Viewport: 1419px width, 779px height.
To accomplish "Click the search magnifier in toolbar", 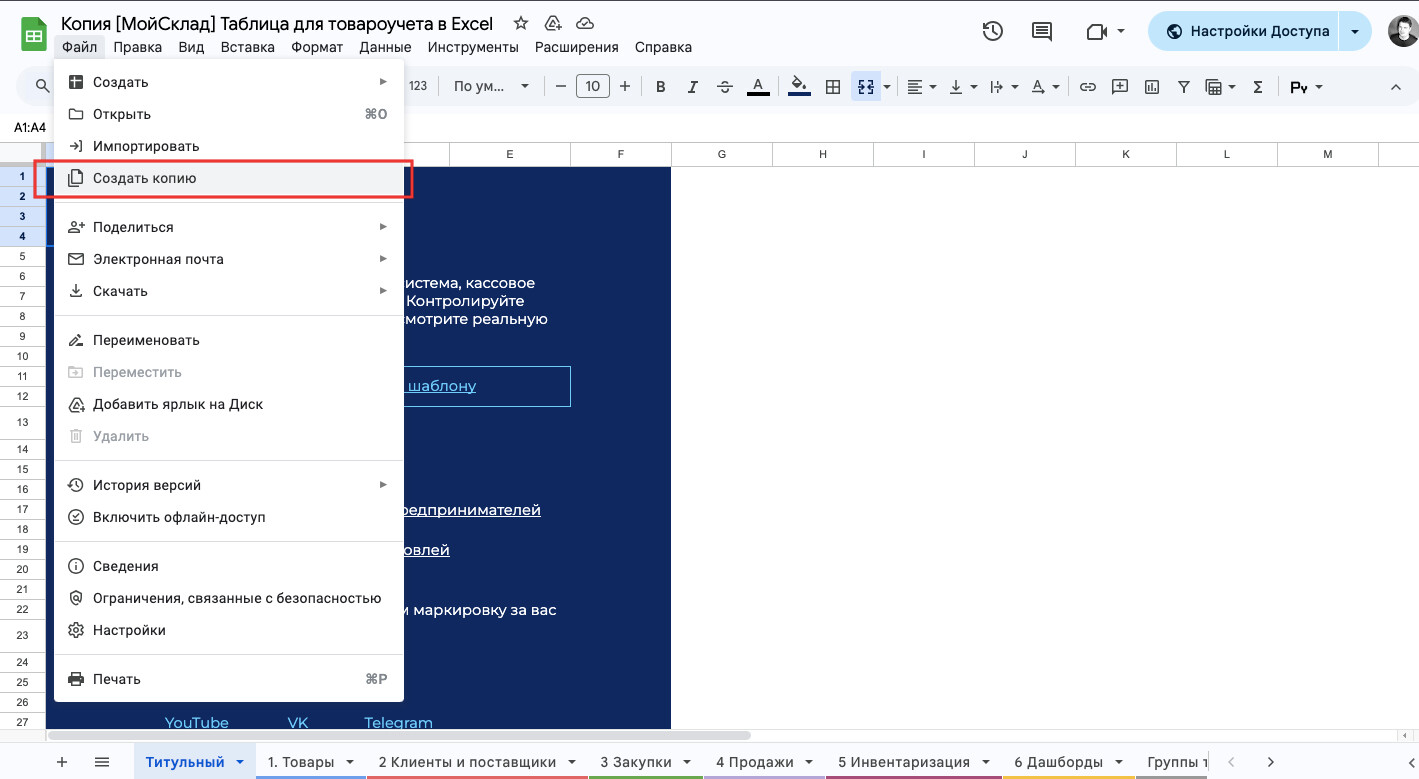I will point(42,87).
